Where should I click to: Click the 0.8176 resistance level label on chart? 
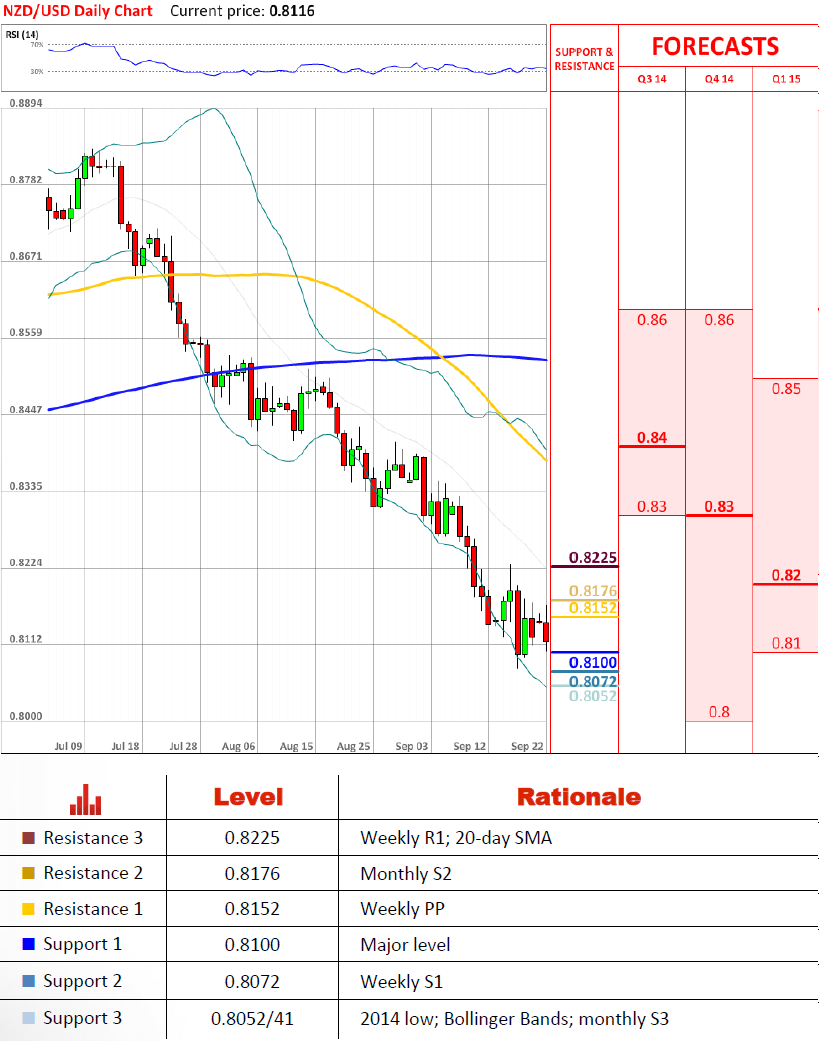(593, 591)
